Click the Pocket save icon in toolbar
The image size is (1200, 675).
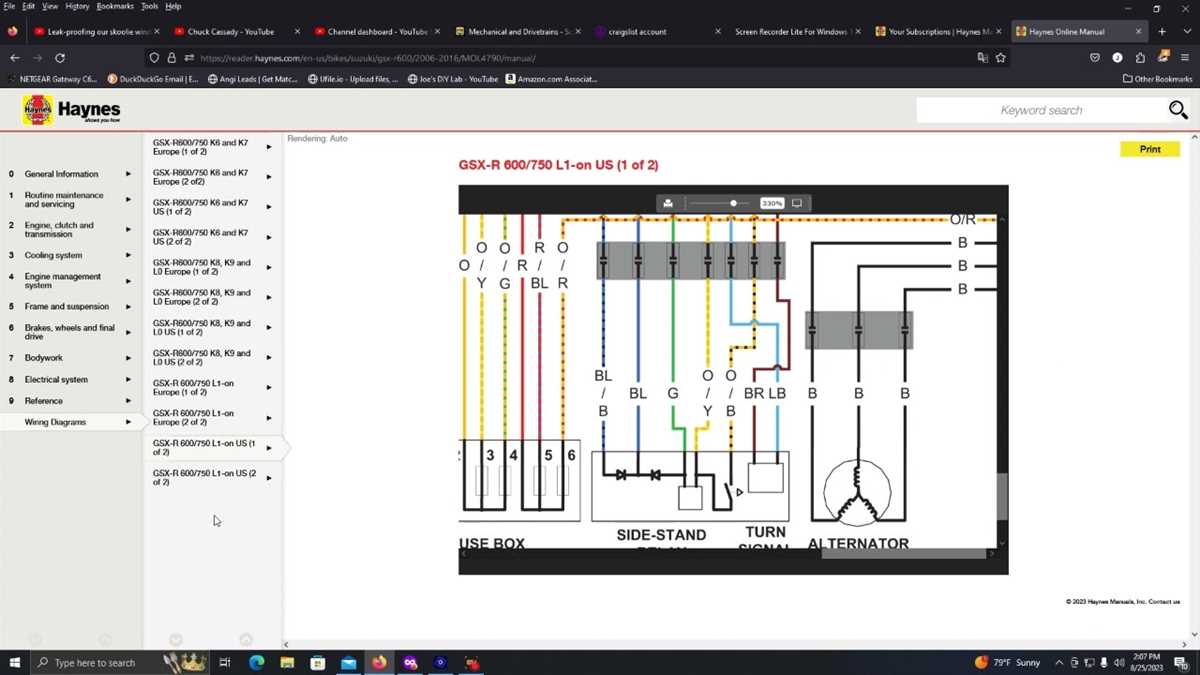pos(1095,58)
